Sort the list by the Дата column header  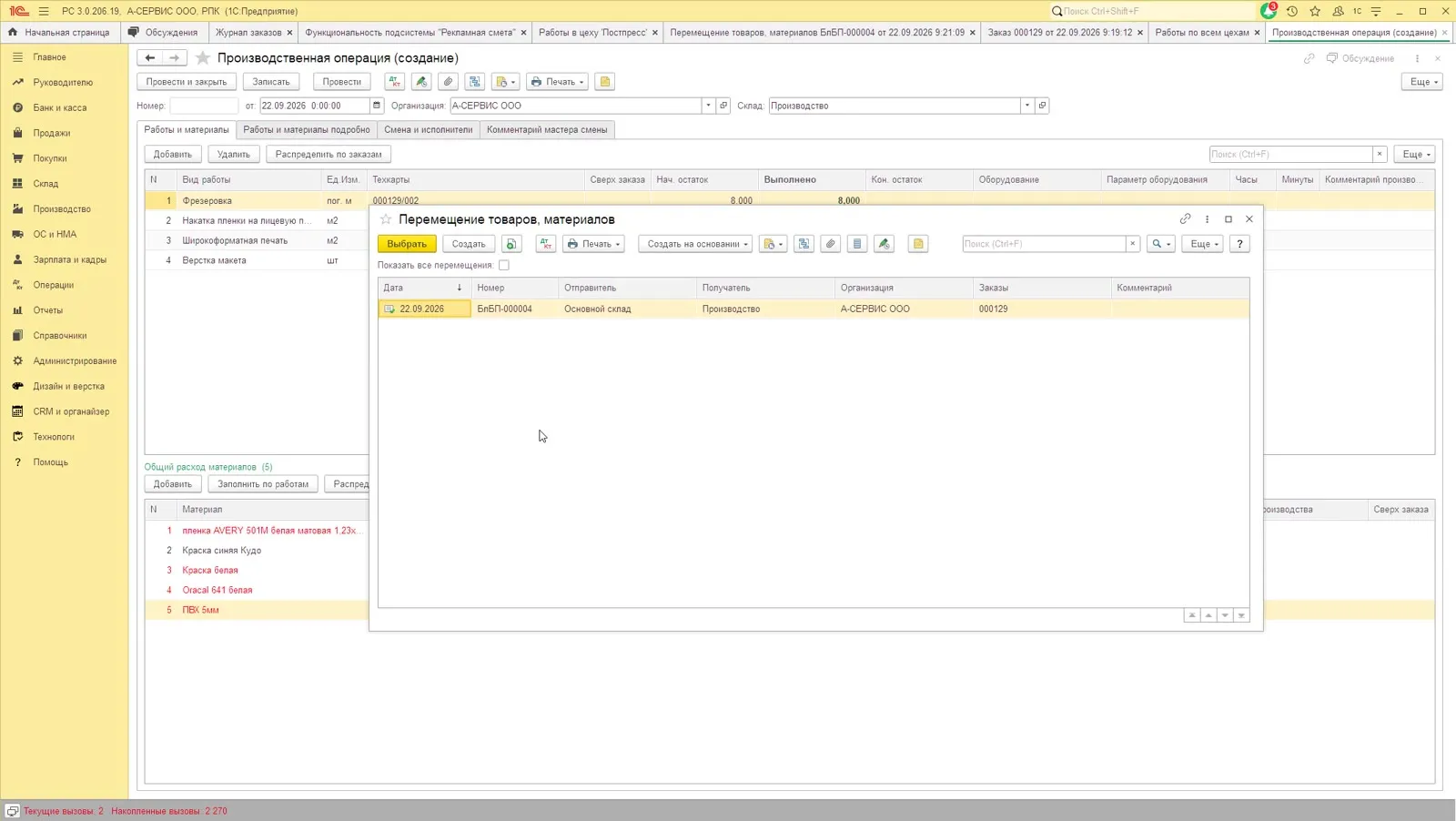click(x=424, y=288)
